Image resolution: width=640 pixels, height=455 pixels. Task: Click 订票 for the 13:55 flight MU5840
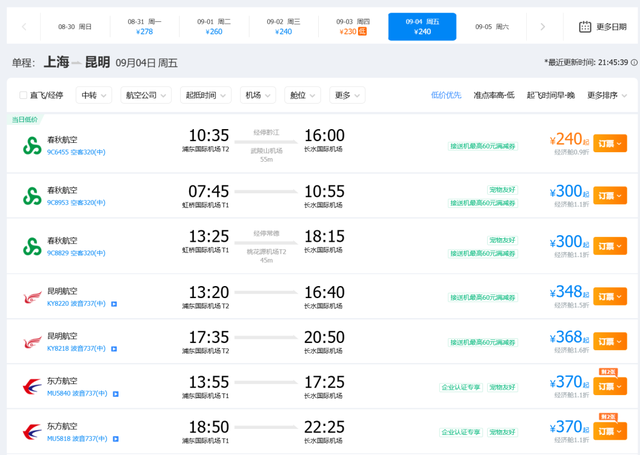click(610, 386)
